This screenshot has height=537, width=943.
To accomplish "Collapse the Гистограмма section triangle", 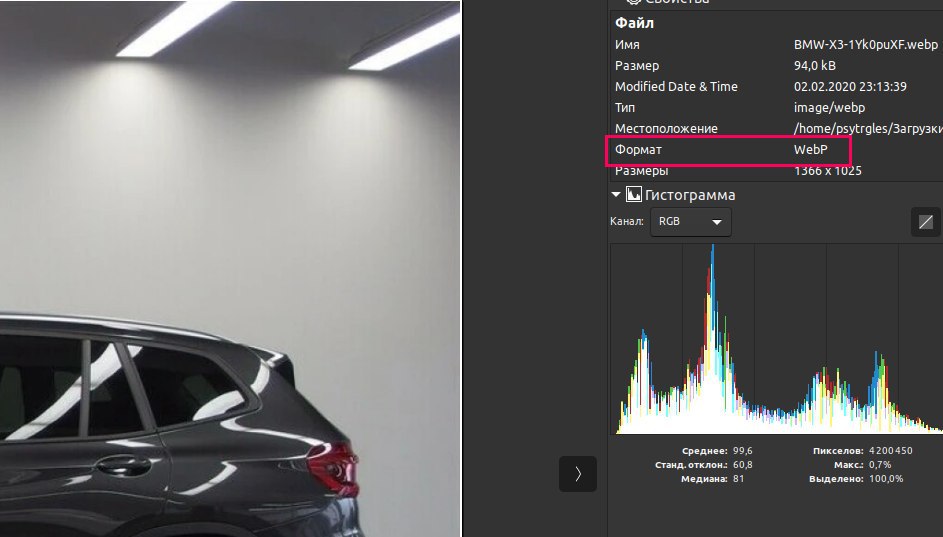I will [x=616, y=195].
